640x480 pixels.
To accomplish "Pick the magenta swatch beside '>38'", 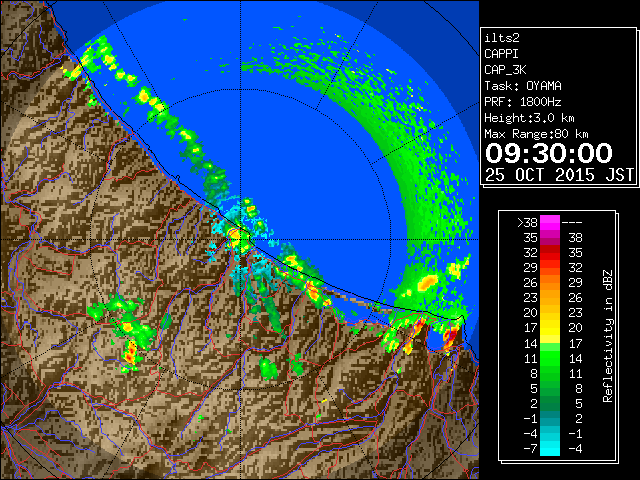I will pyautogui.click(x=550, y=222).
